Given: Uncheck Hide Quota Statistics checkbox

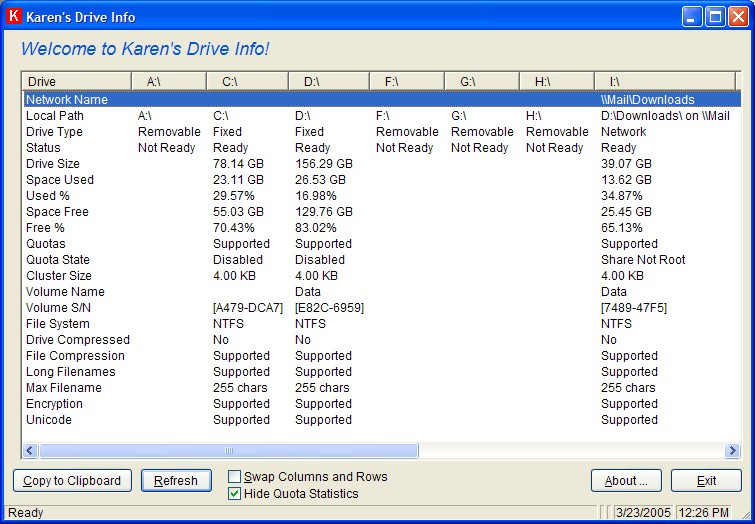Looking at the screenshot, I should (235, 493).
